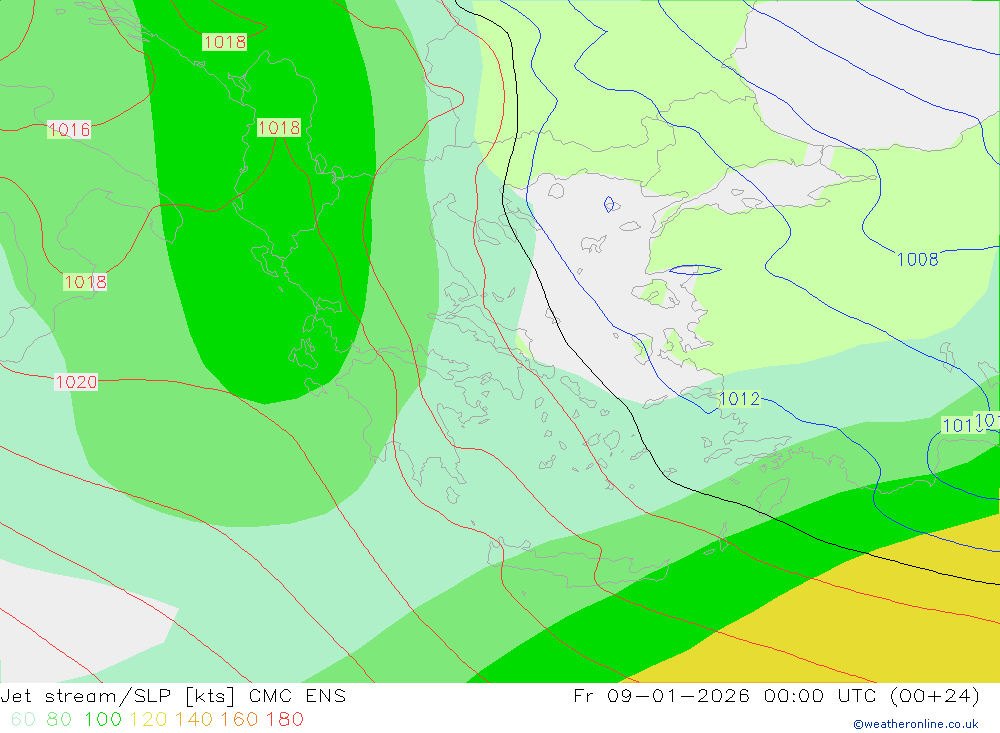The width and height of the screenshot is (1000, 733).
Task: Click the 'Jet stream/SLP [kts] CMC ENS' title
Action: tap(173, 696)
